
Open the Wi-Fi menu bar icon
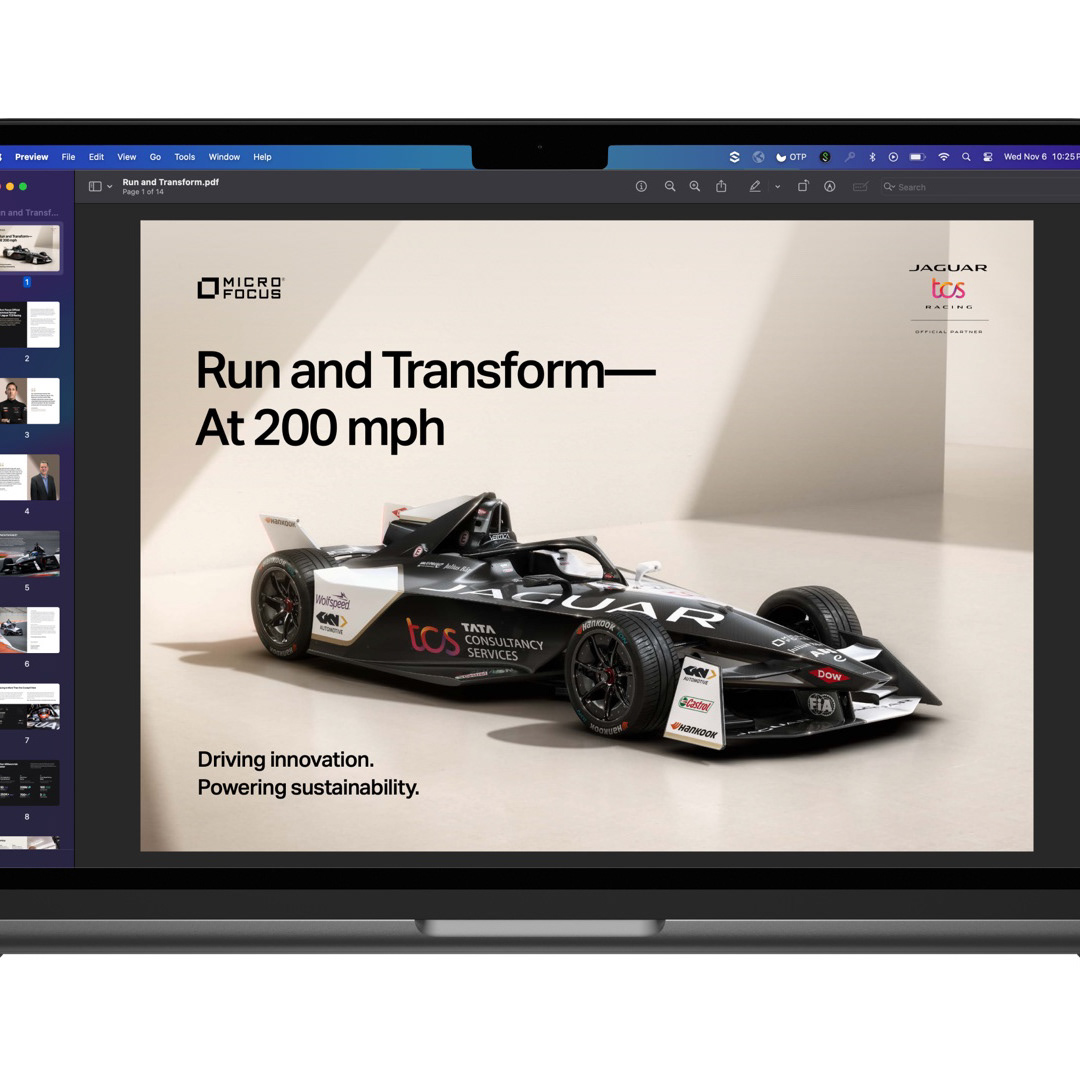click(944, 157)
